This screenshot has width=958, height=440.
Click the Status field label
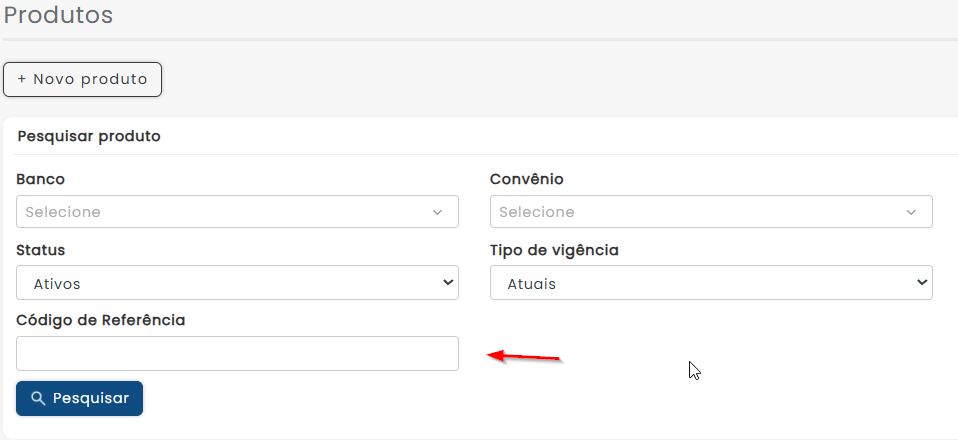click(x=41, y=249)
